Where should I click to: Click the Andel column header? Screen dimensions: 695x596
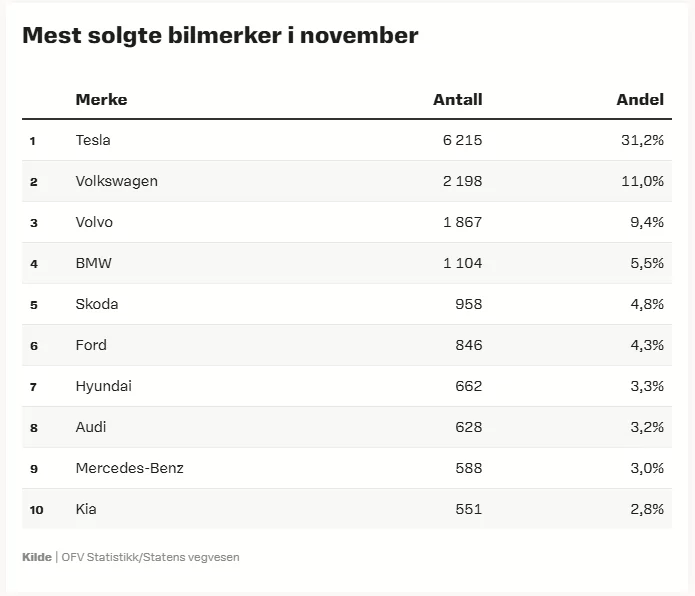coord(640,99)
